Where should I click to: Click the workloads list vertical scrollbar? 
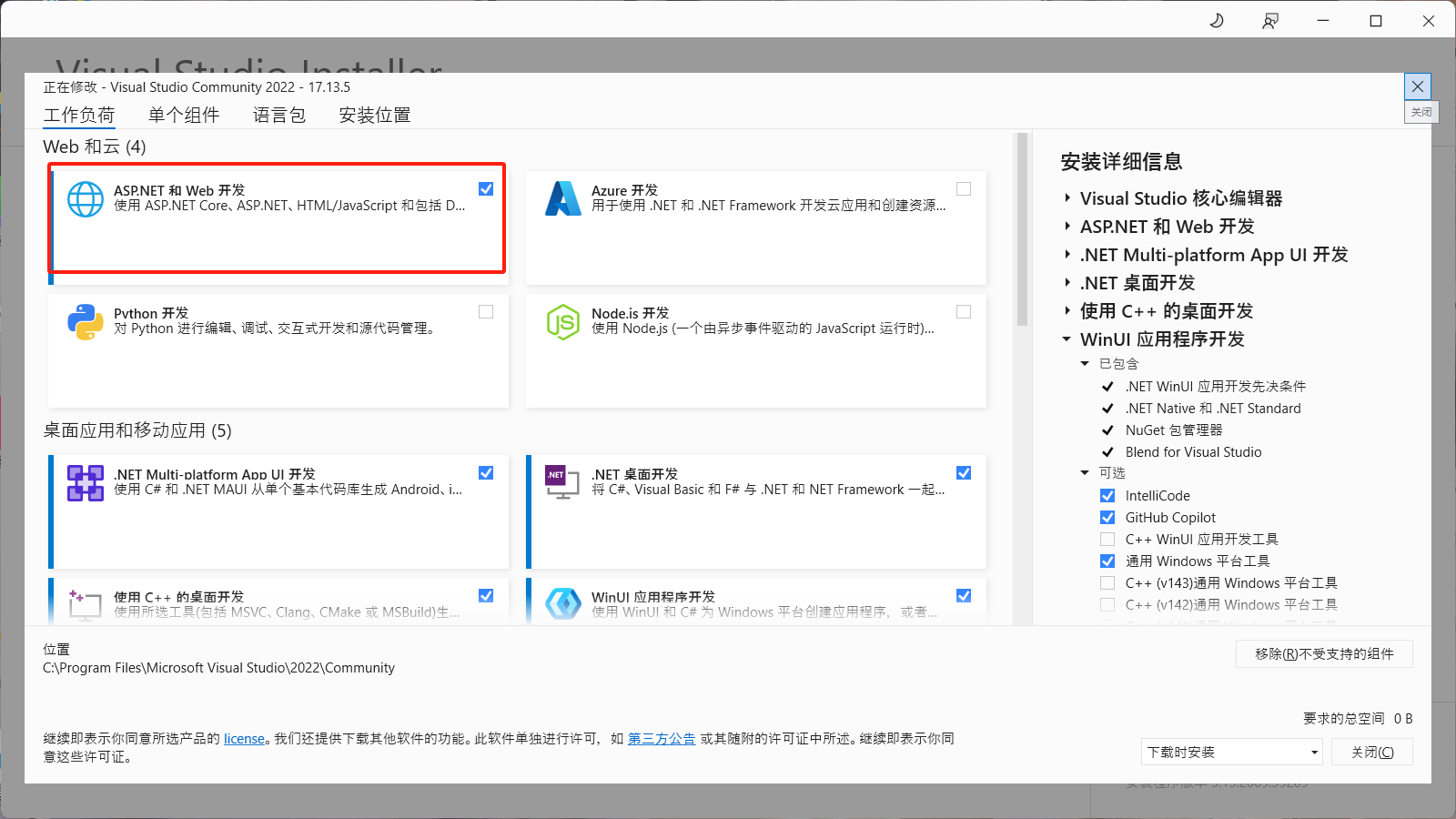1023,229
